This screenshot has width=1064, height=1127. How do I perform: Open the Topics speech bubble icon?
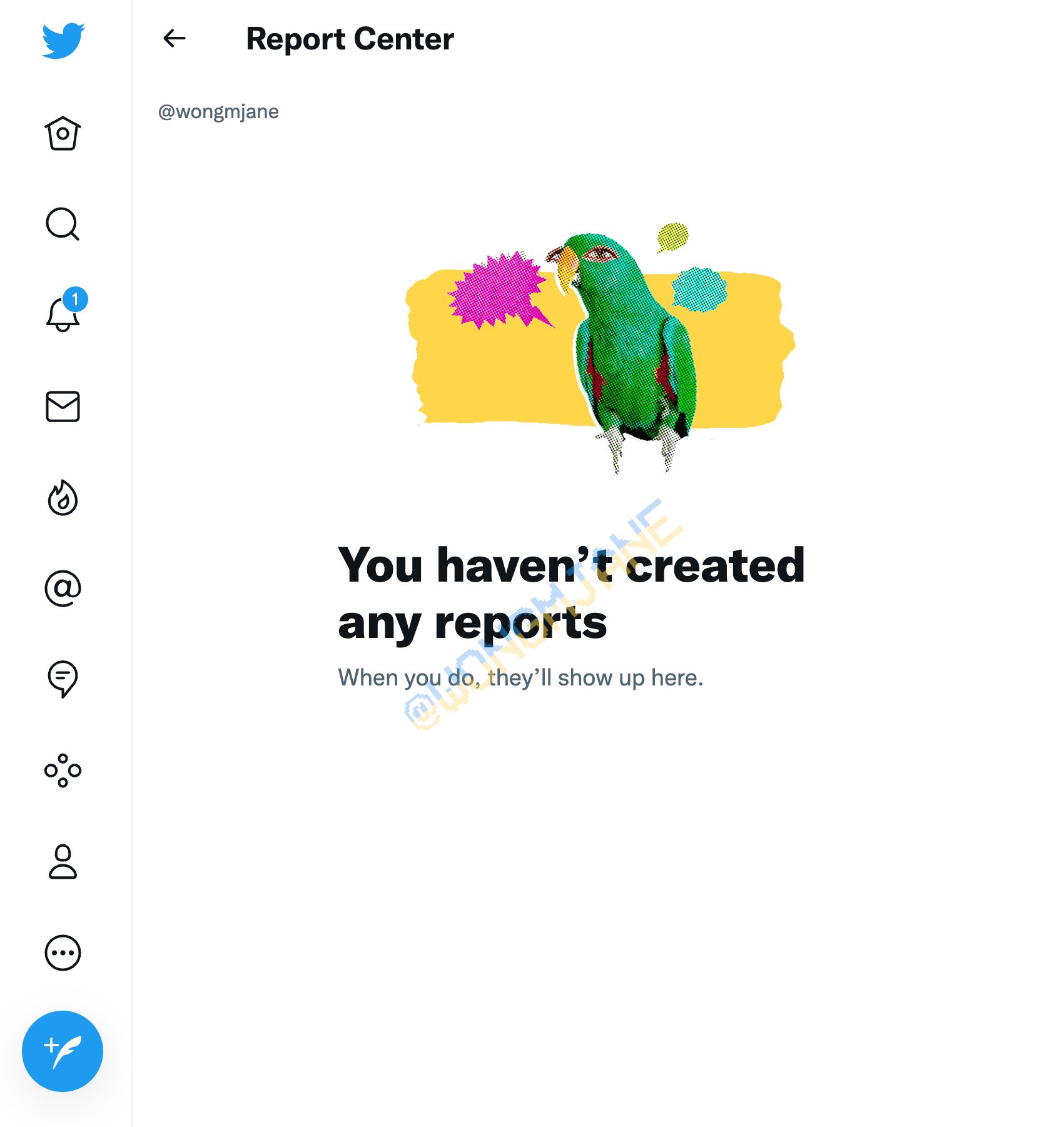(63, 679)
